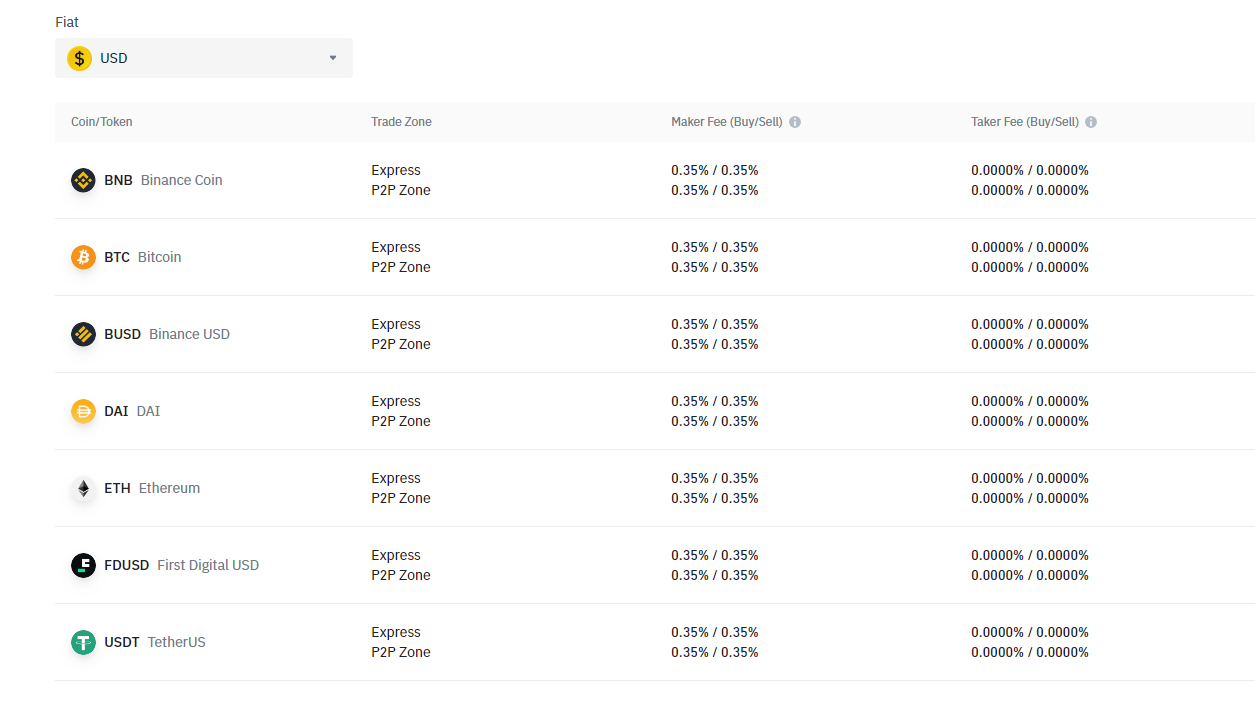Select Express trade zone in the Bitcoin row

396,247
